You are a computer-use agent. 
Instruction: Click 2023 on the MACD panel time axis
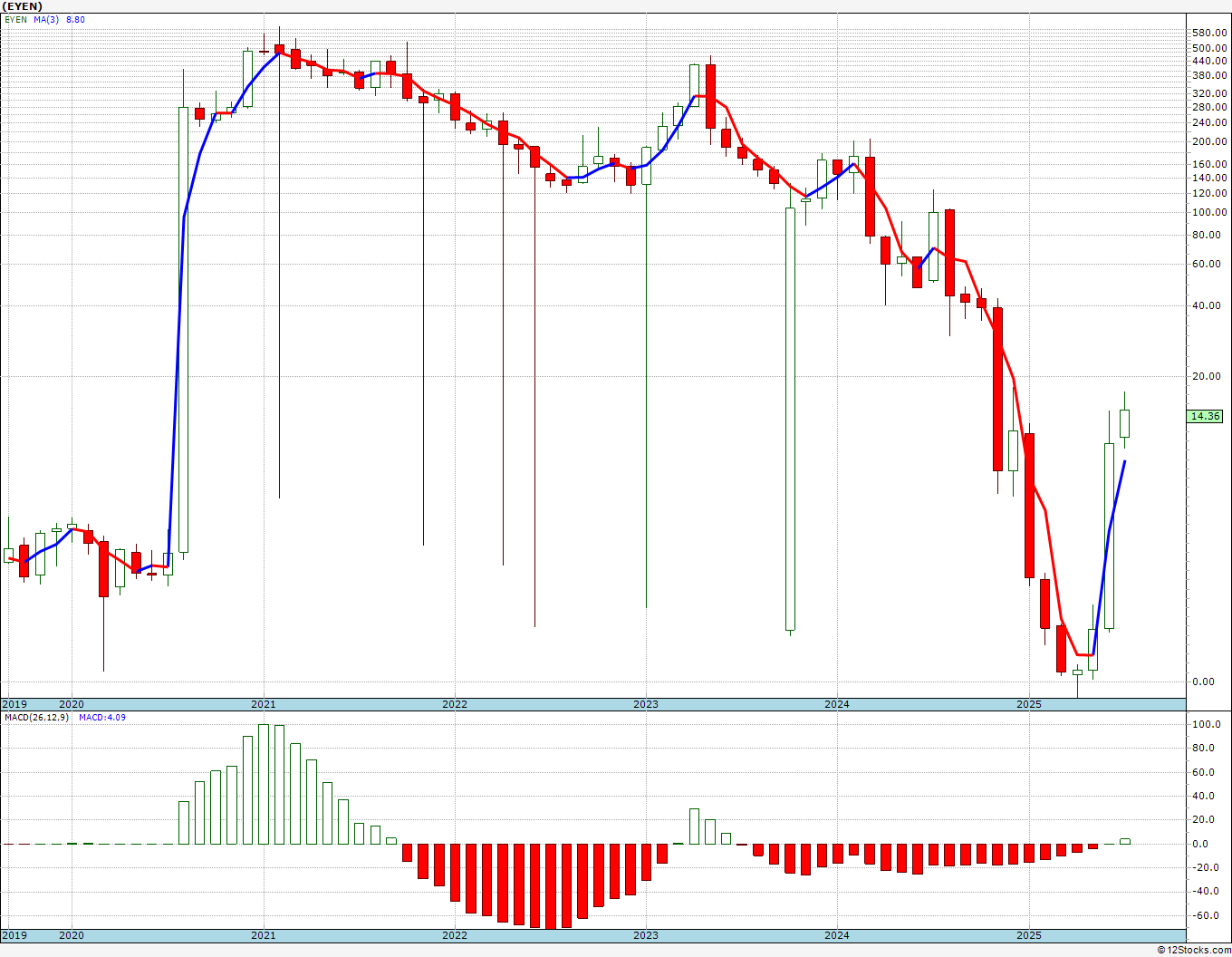[646, 935]
